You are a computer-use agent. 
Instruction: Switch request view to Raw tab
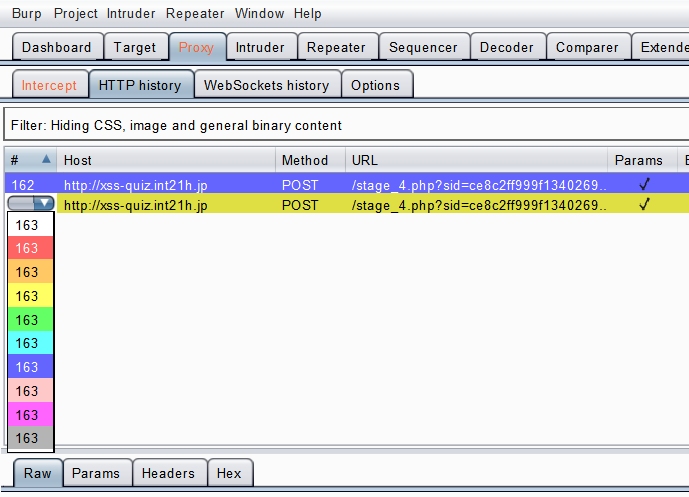[x=38, y=473]
